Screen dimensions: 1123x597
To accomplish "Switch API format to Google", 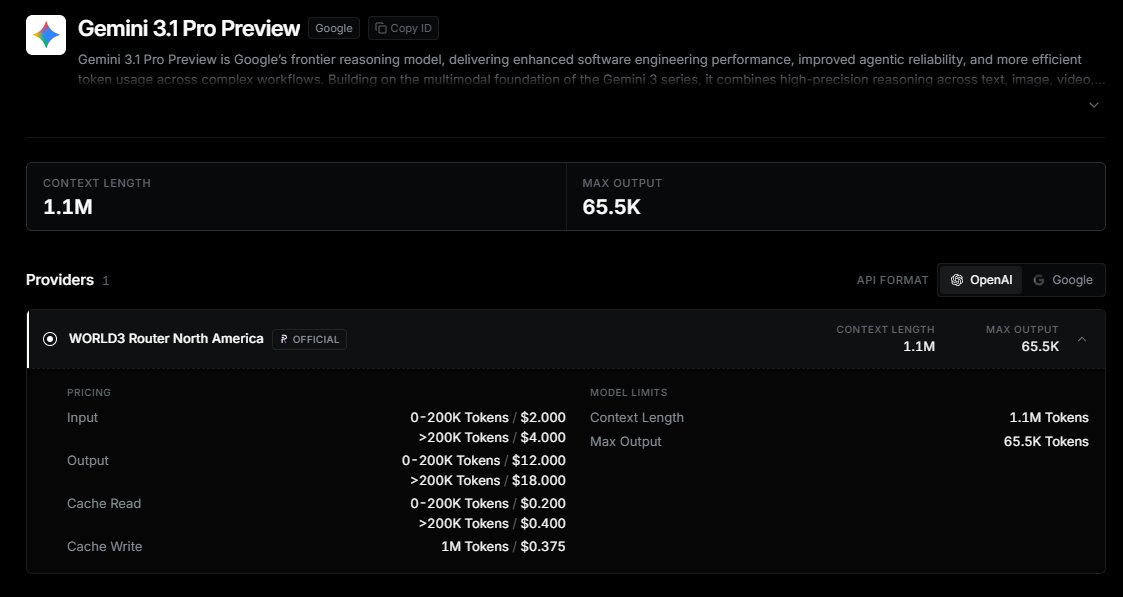I will click(1063, 280).
